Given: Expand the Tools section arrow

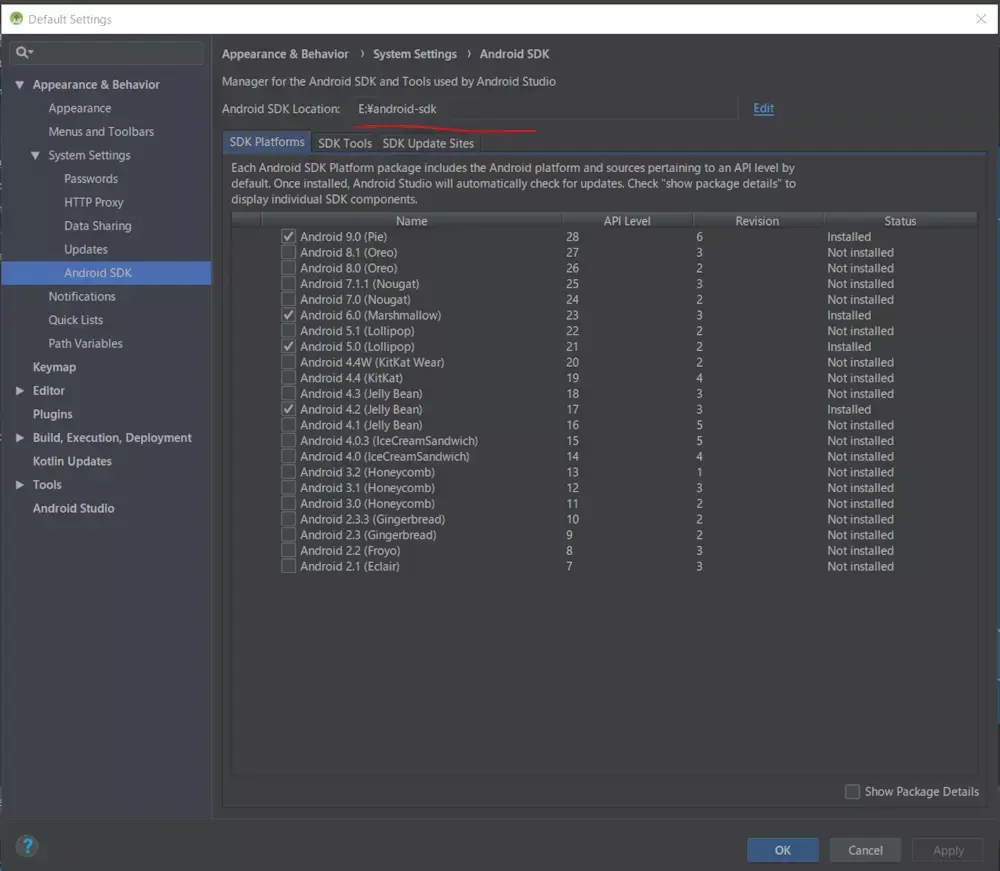Looking at the screenshot, I should pyautogui.click(x=20, y=485).
